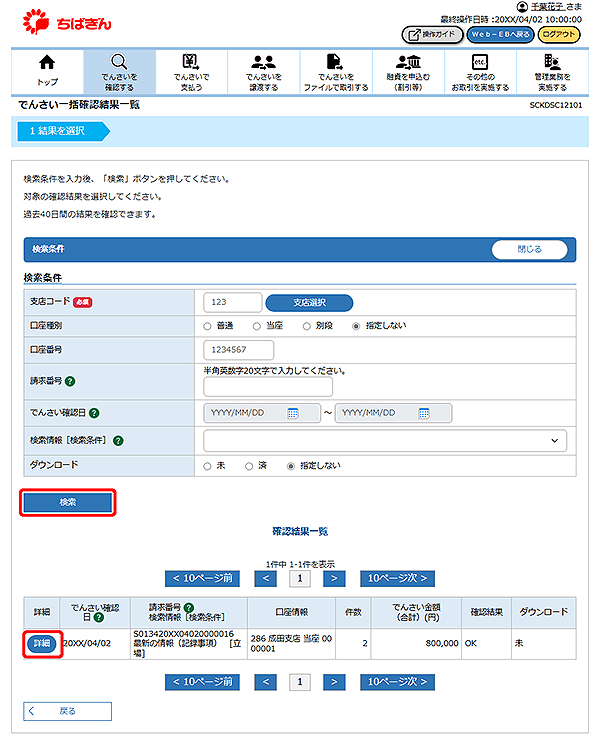Click the 請求番号 input field
600x745 pixels.
point(268,387)
